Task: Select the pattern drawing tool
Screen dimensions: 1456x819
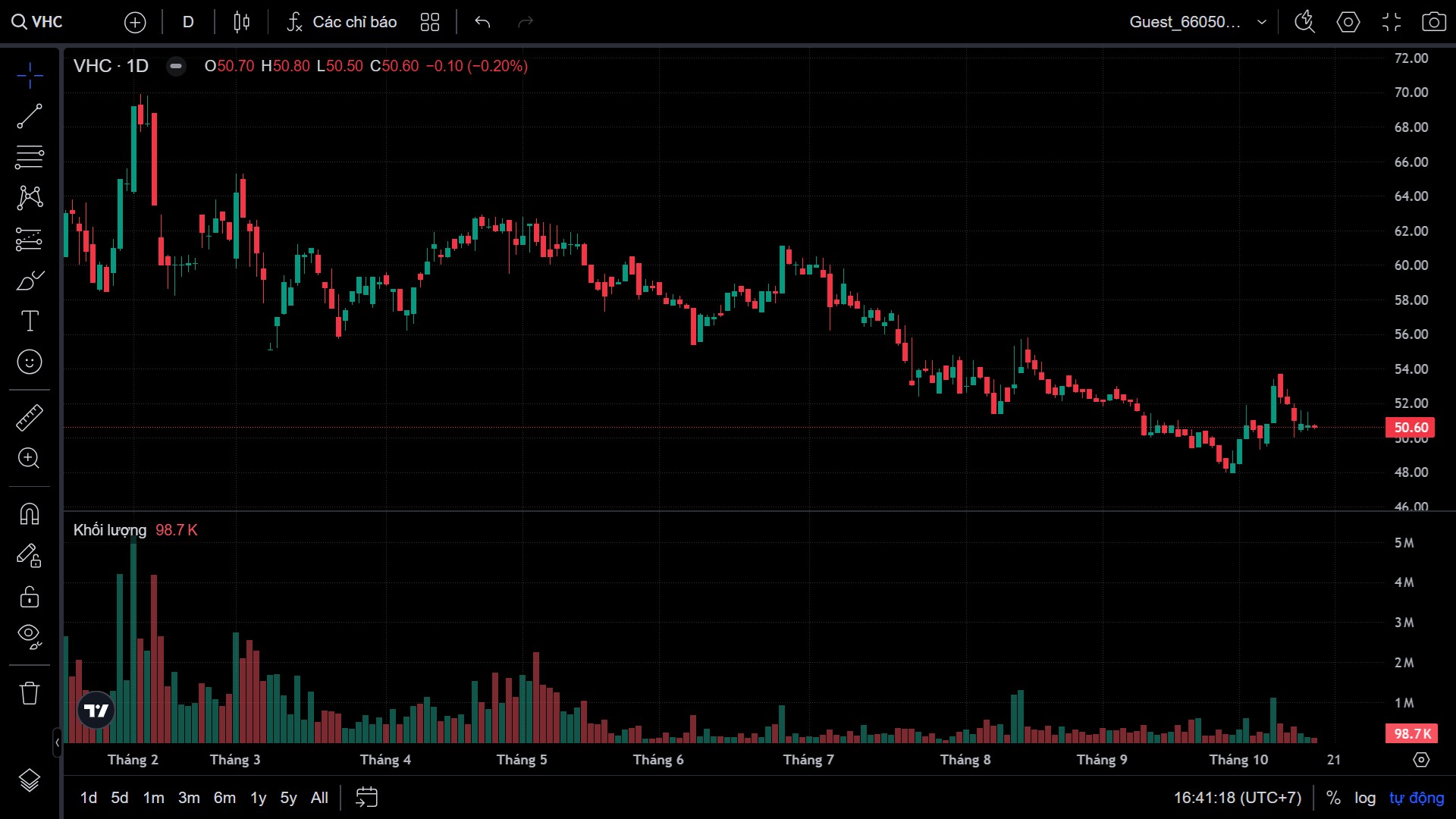Action: [x=30, y=198]
